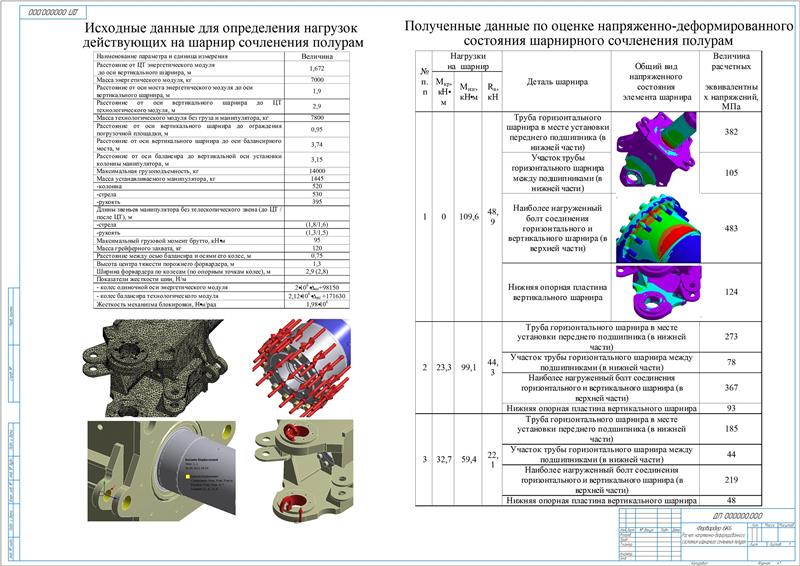
Task: Click load value '32,7' in row 3
Action: pos(444,459)
